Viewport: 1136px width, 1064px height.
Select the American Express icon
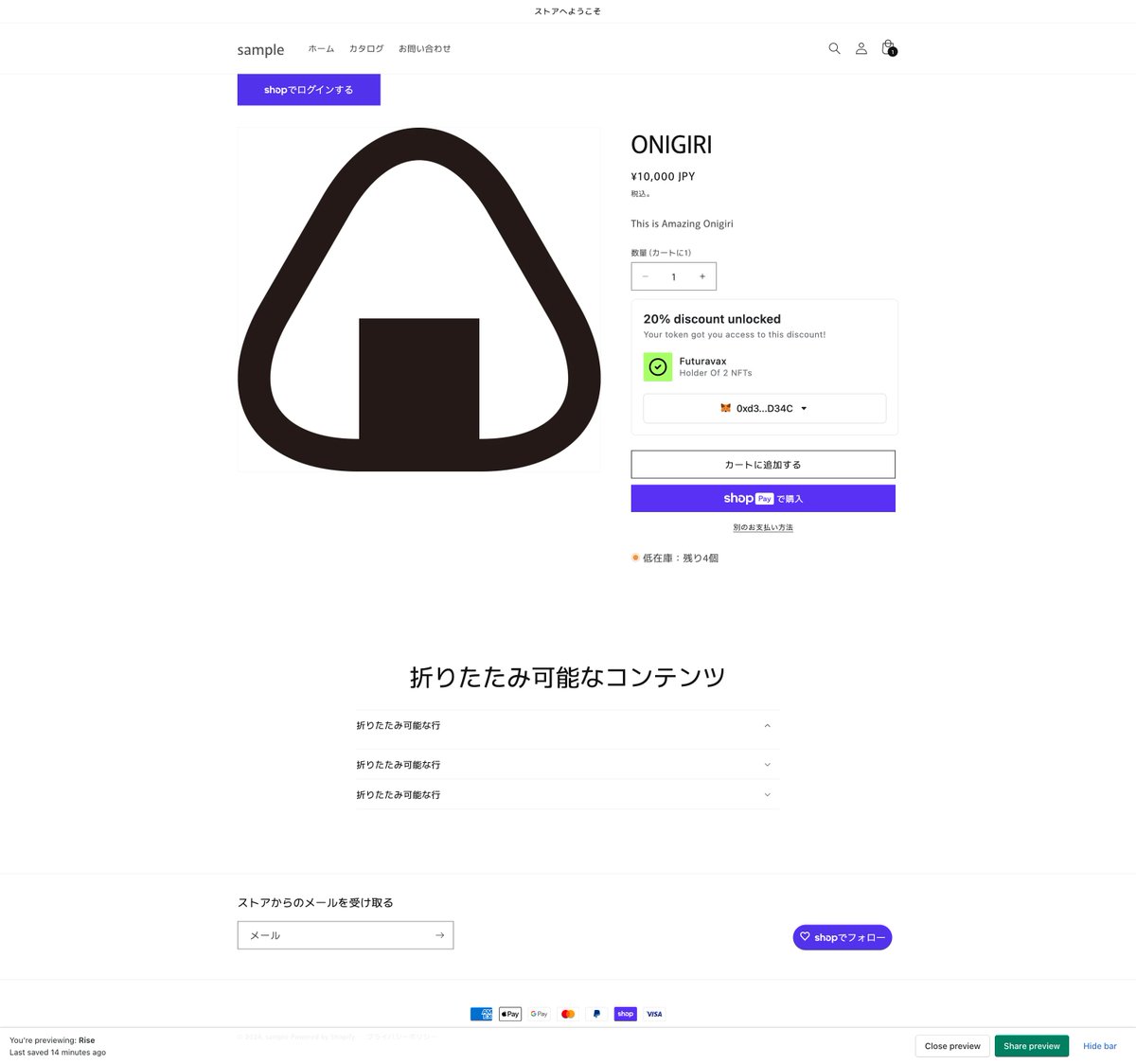click(481, 1014)
